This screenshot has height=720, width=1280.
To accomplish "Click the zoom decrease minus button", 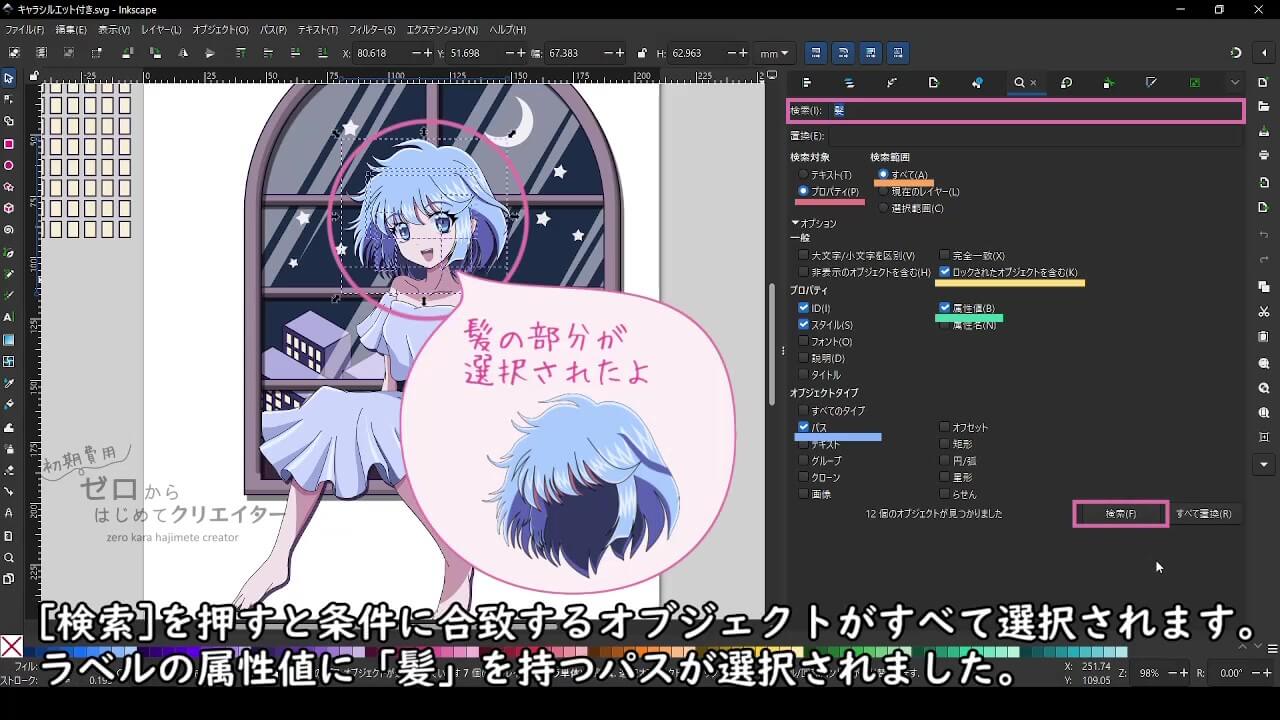I will 1171,673.
